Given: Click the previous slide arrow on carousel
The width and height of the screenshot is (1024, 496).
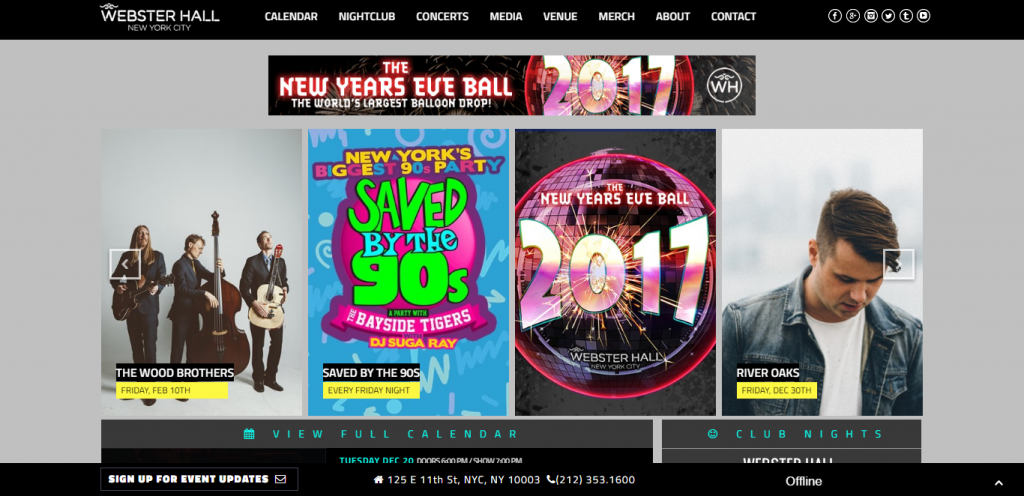Looking at the screenshot, I should 124,264.
